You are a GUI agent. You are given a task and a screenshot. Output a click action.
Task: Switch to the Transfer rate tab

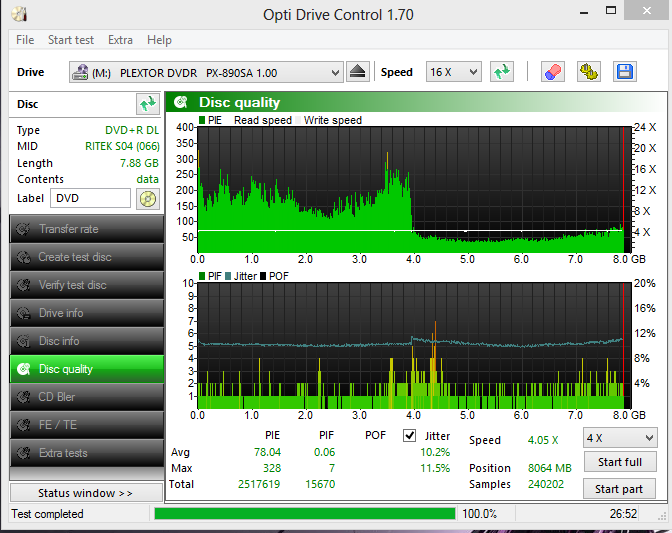coord(87,229)
